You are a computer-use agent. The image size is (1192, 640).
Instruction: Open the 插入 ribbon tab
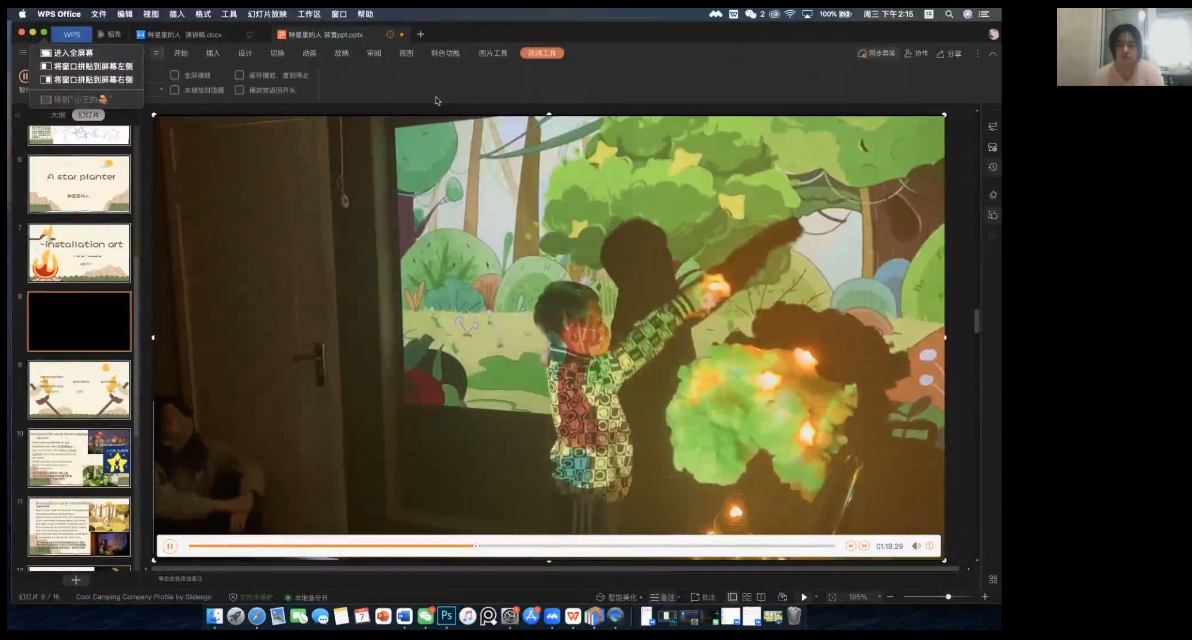coord(213,53)
